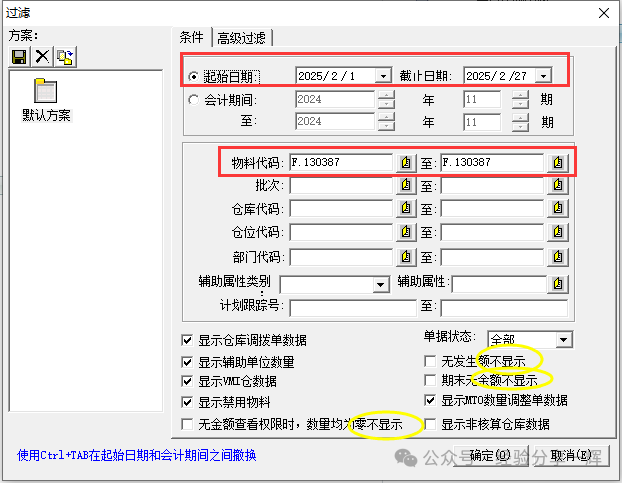Expand the 起始日期 date dropdown
Screen dimensions: 622x483
point(382,76)
